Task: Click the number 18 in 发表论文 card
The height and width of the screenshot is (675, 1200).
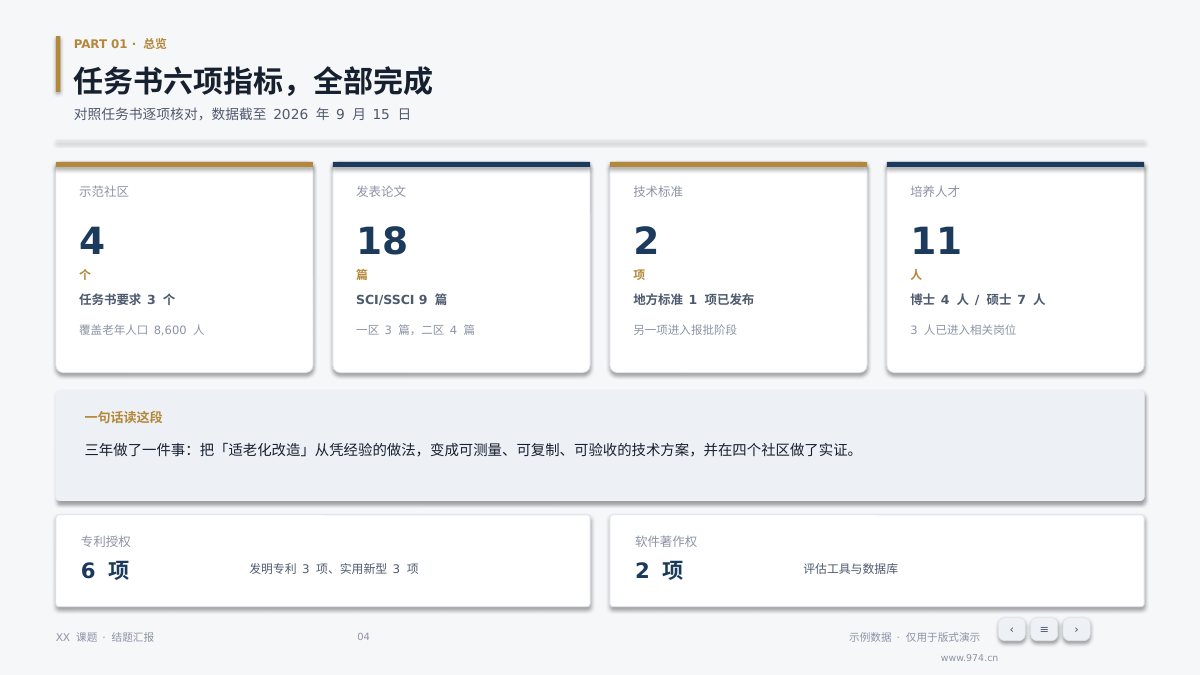Action: 381,241
